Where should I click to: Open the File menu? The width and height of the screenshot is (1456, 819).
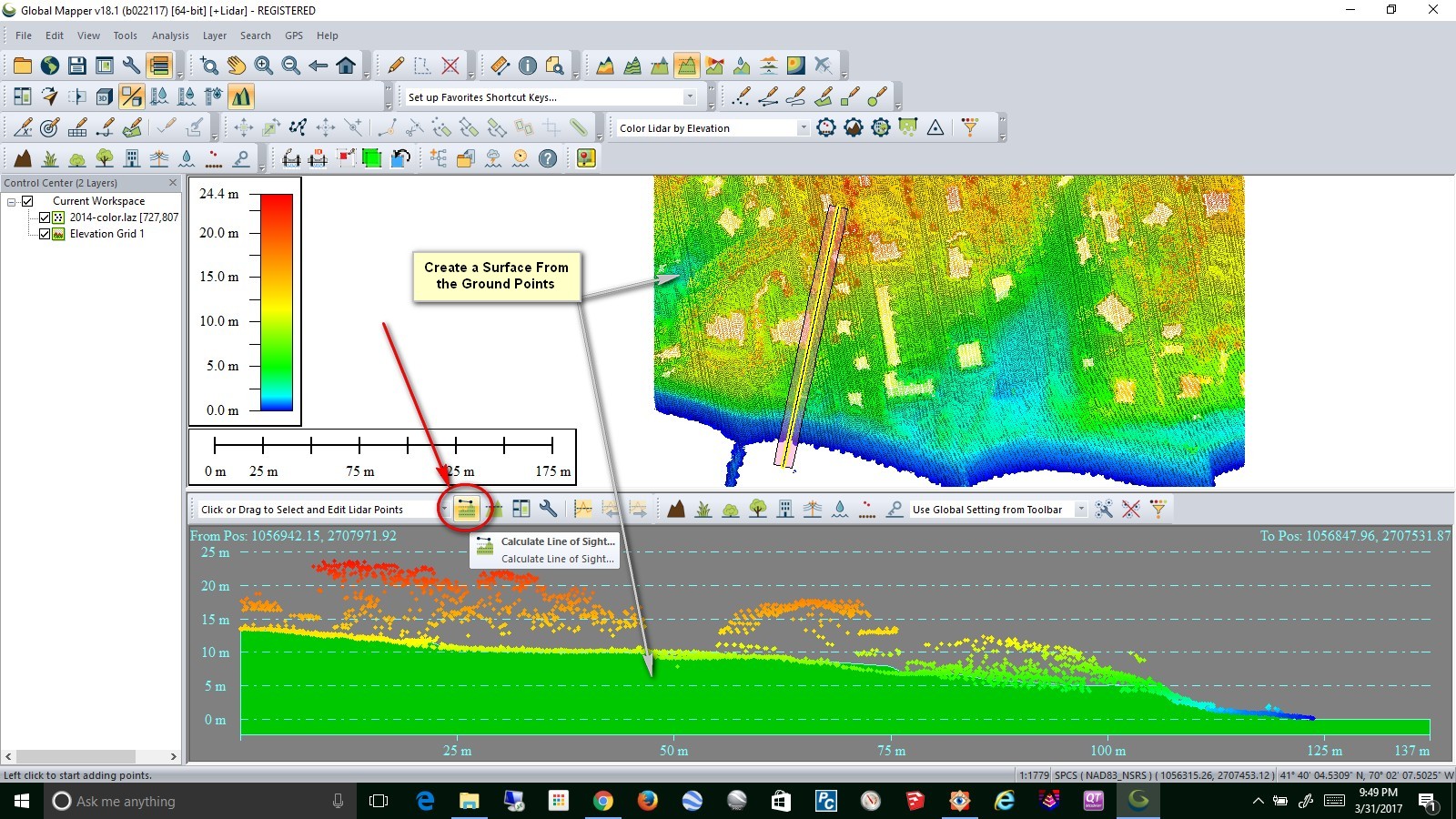[24, 35]
